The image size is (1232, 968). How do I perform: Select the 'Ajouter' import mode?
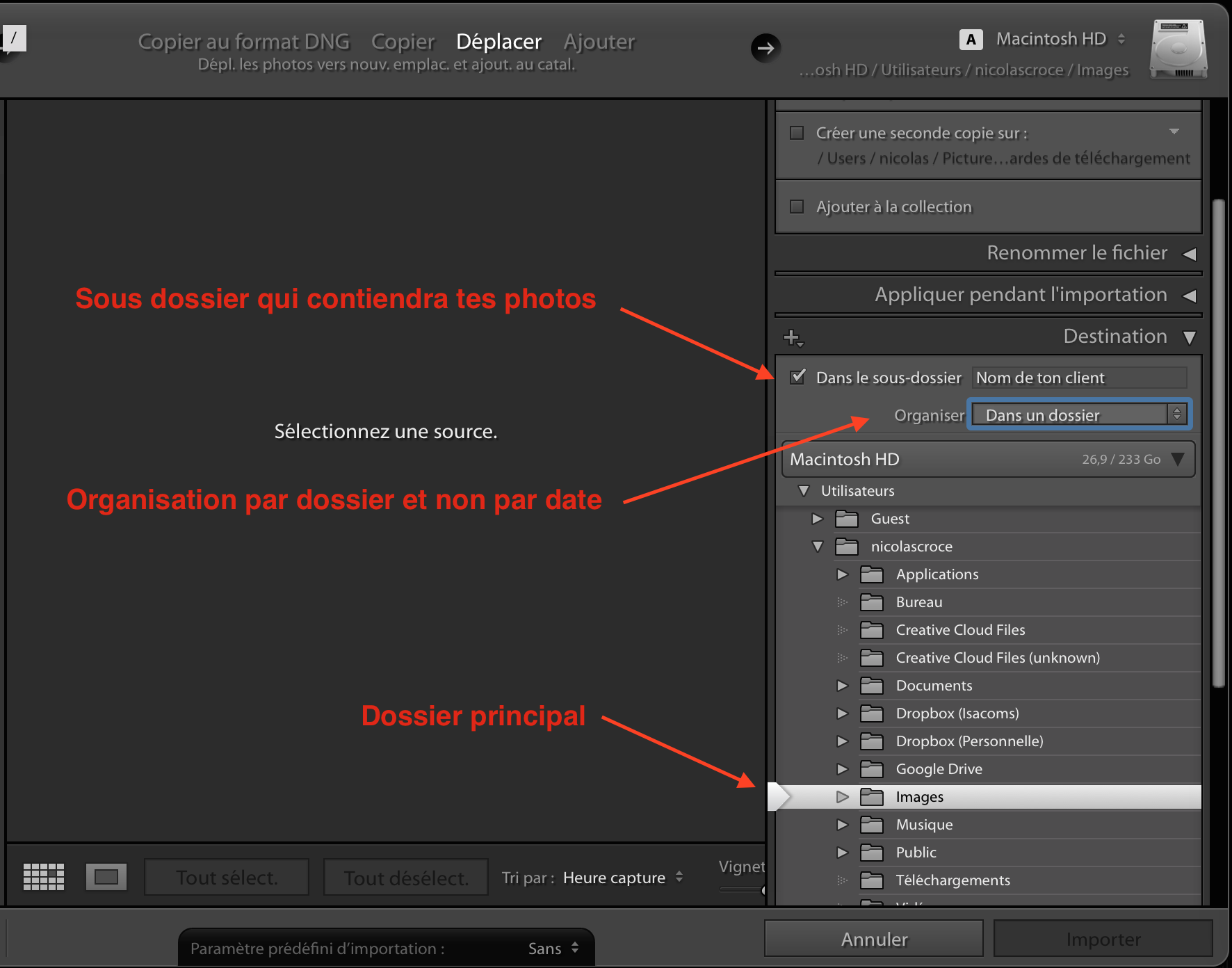pos(599,42)
